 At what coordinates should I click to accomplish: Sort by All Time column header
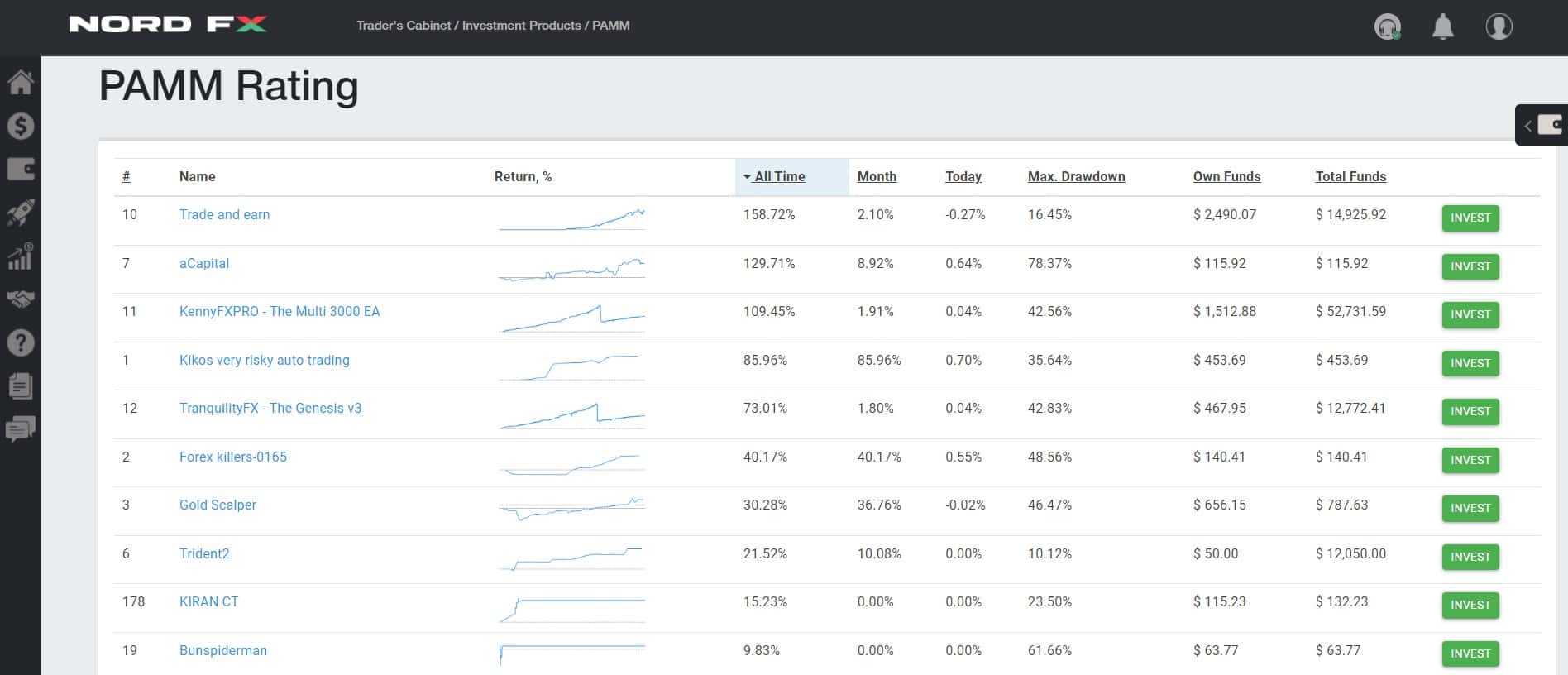coord(774,177)
